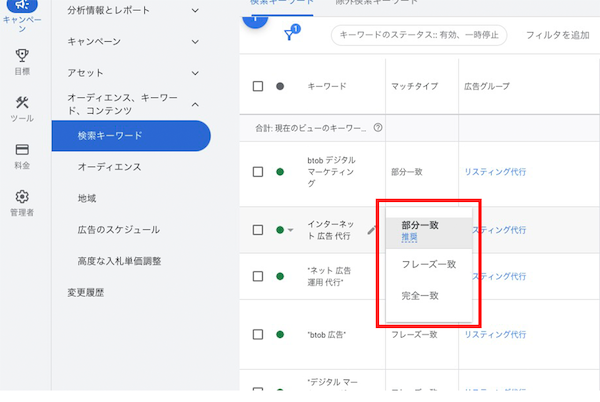The width and height of the screenshot is (600, 402).
Task: Click the キャンペーン megaphone icon
Action: (x=22, y=8)
